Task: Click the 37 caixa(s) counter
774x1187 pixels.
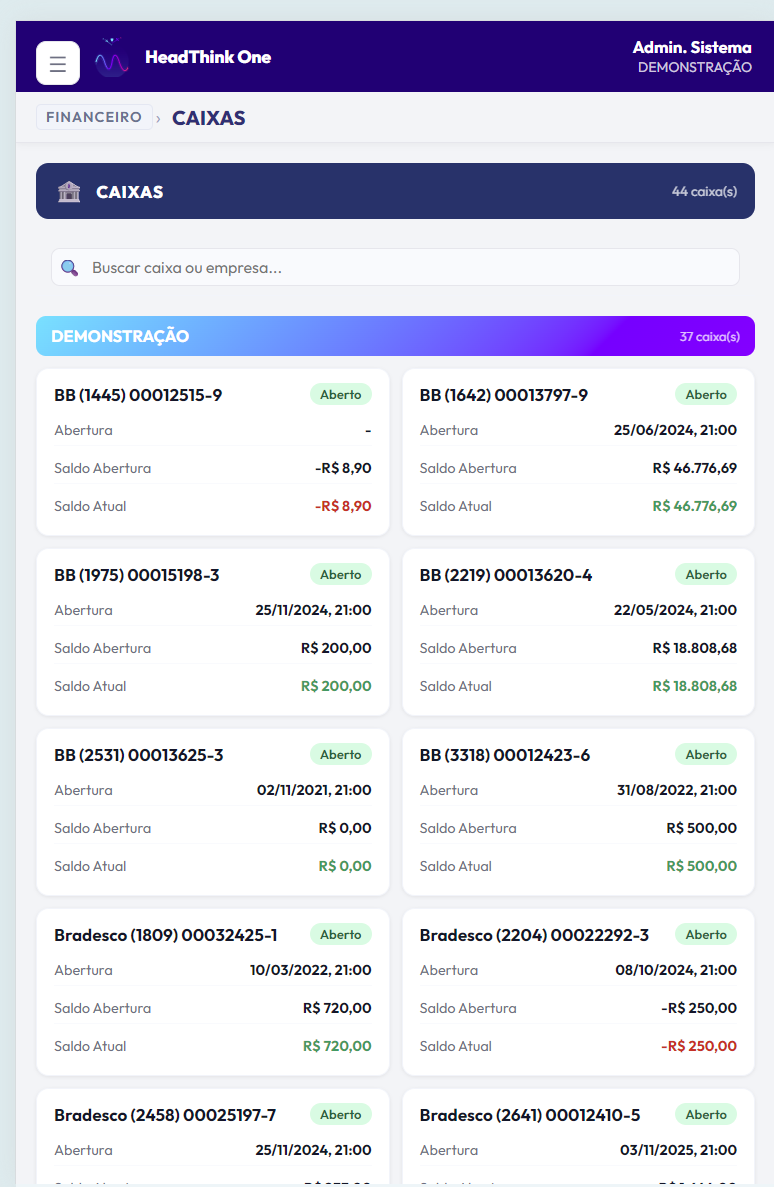Action: [710, 337]
